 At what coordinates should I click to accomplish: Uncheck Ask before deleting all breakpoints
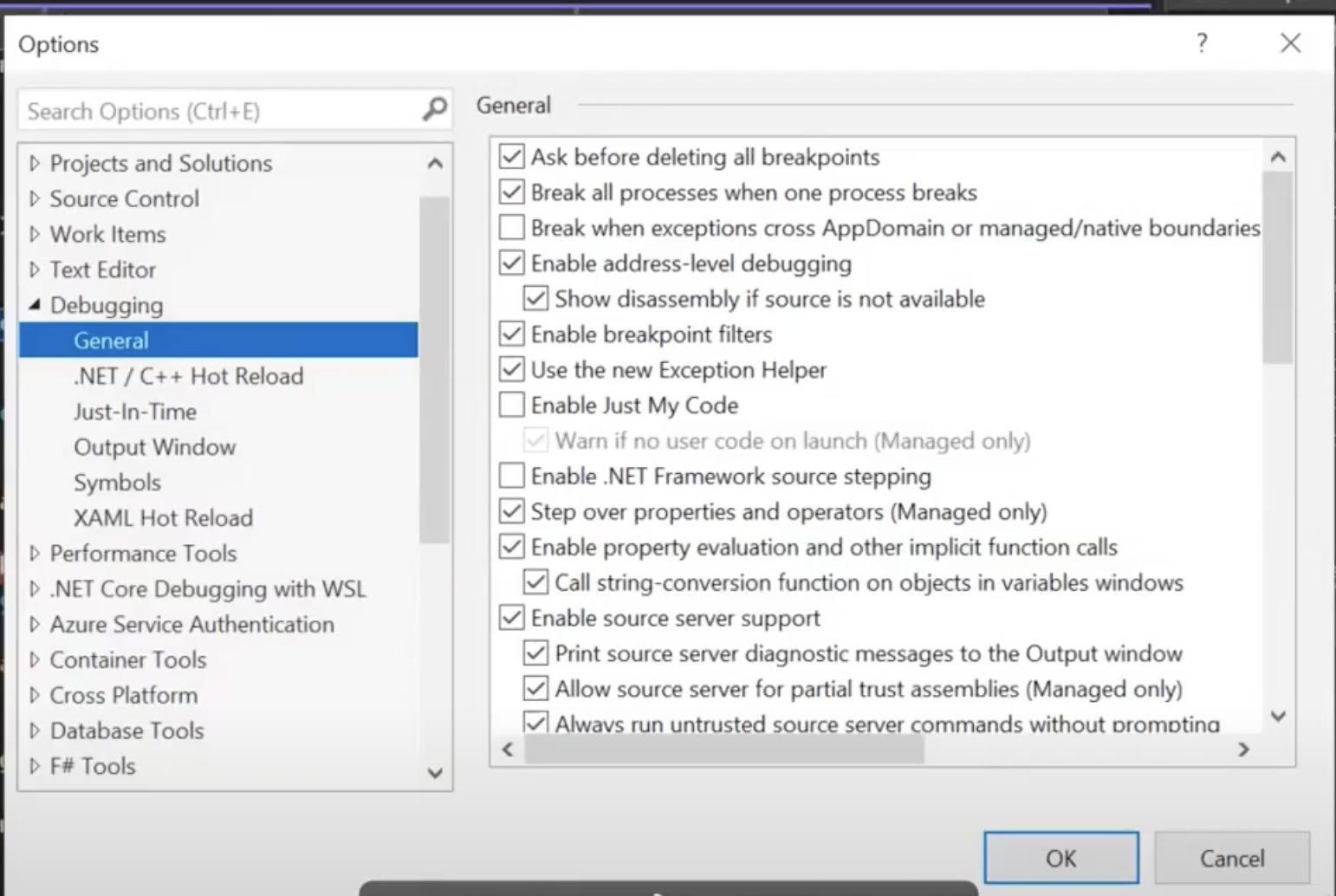[511, 156]
